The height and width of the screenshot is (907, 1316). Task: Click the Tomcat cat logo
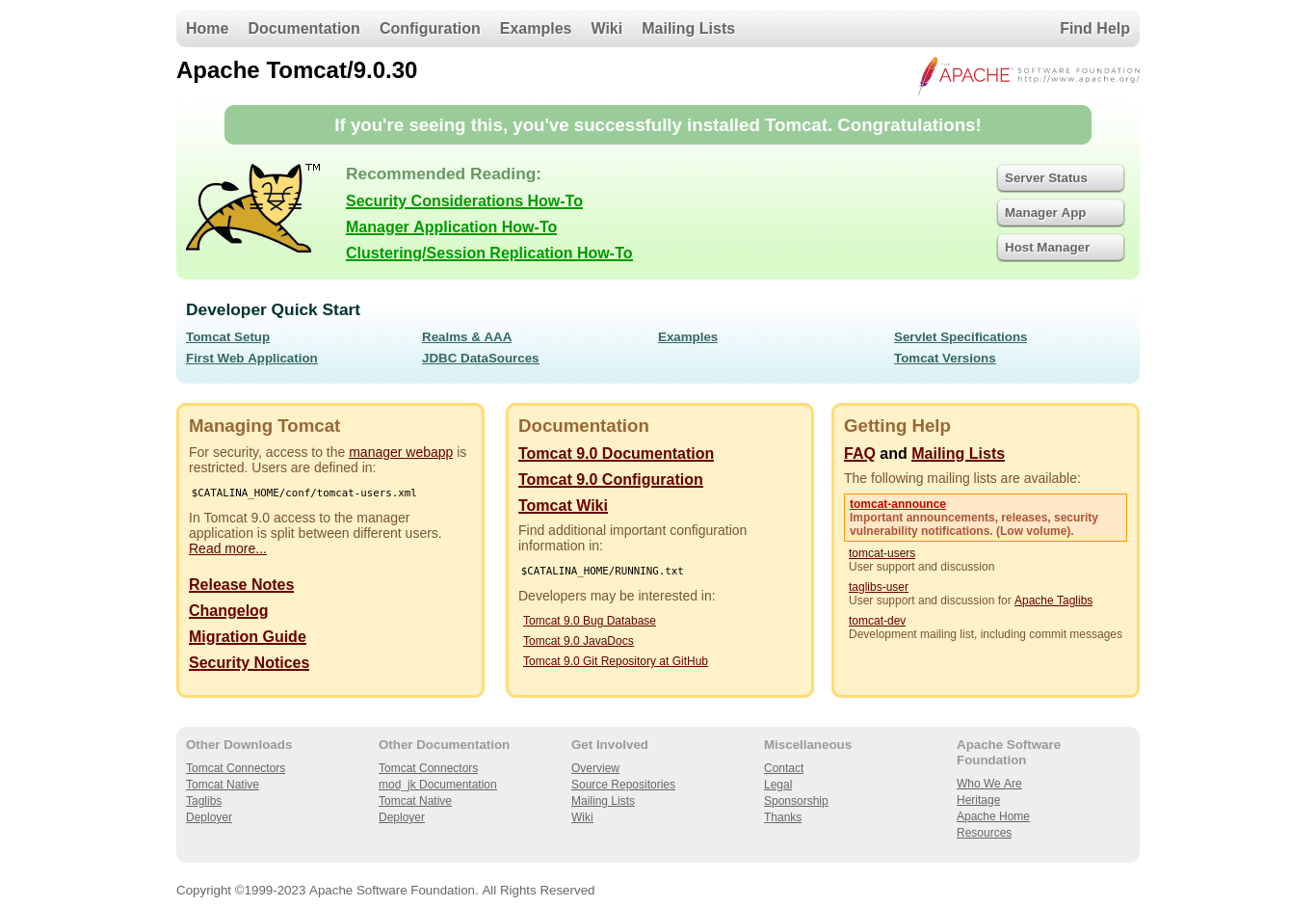(252, 208)
